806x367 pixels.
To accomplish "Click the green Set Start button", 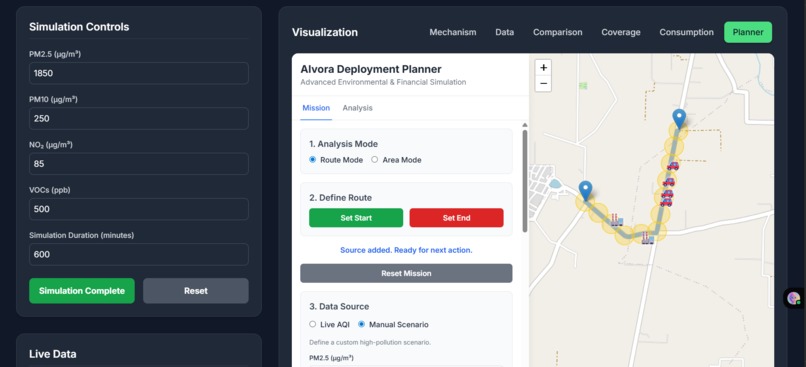I will (356, 218).
